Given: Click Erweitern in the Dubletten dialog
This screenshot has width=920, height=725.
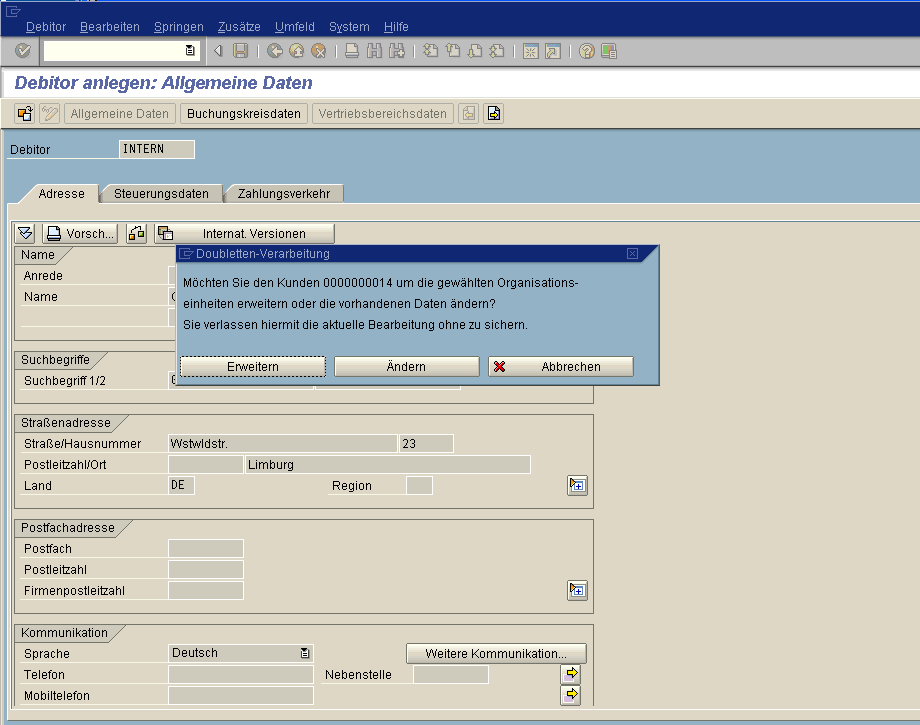Looking at the screenshot, I should (x=253, y=367).
